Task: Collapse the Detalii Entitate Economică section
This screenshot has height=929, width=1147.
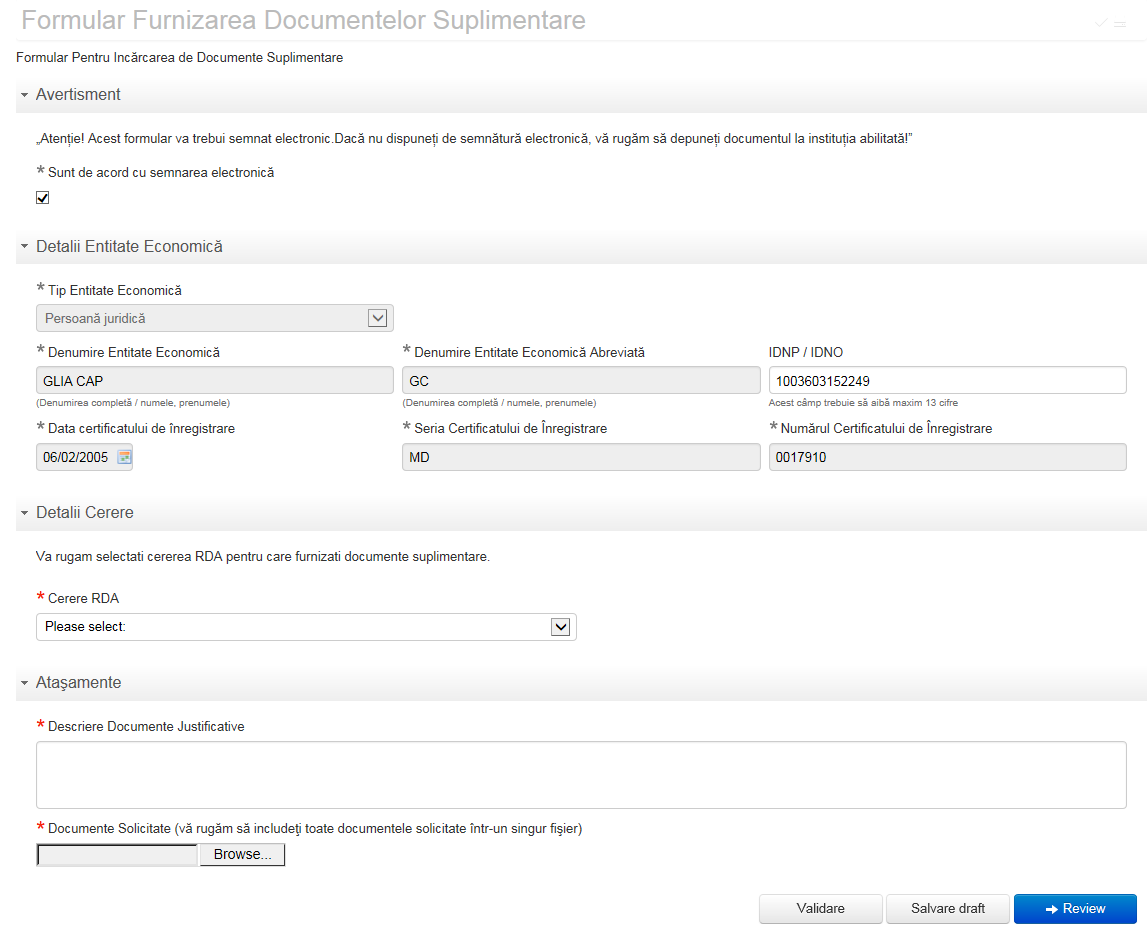Action: click(x=25, y=247)
